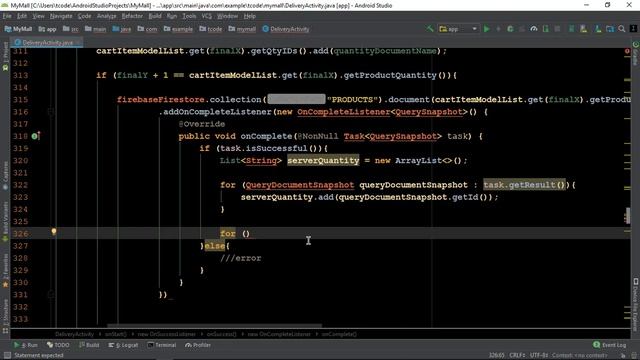Click Attach debugger to Android process icon
This screenshot has width=640, height=360.
pos(546,29)
